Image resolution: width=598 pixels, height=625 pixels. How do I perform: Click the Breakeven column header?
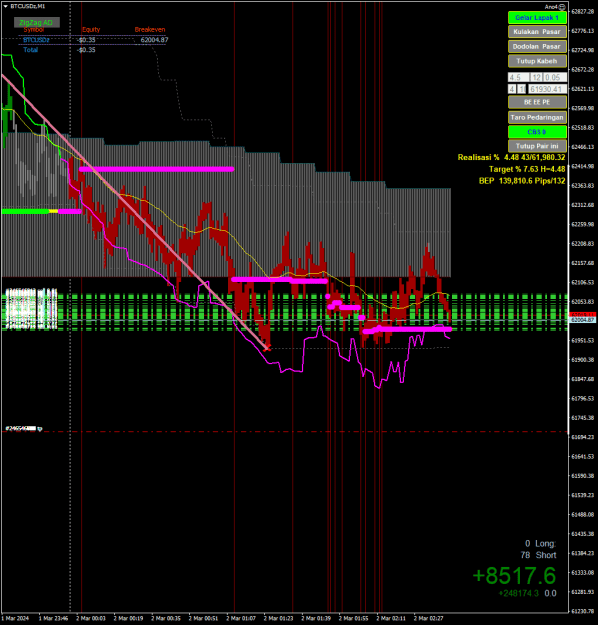coord(150,29)
